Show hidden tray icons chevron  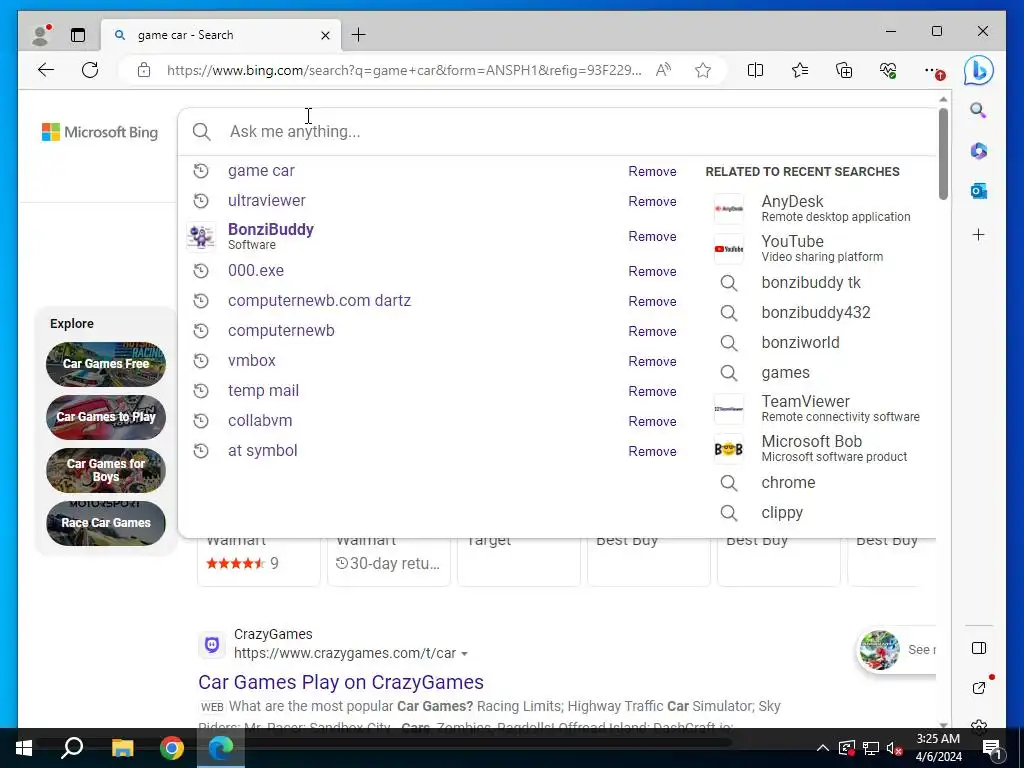coord(823,748)
